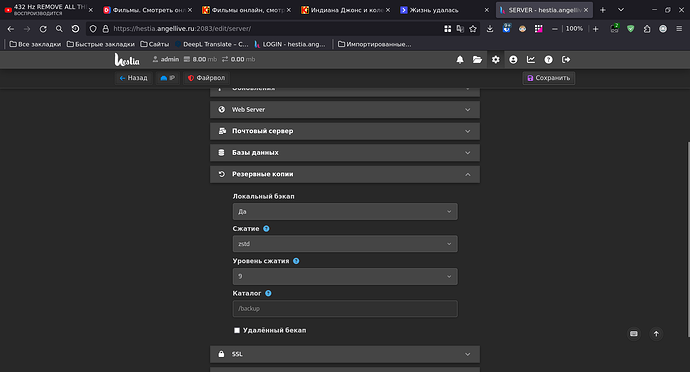Click the browser address bar URL
The height and width of the screenshot is (372, 690).
coord(182,29)
